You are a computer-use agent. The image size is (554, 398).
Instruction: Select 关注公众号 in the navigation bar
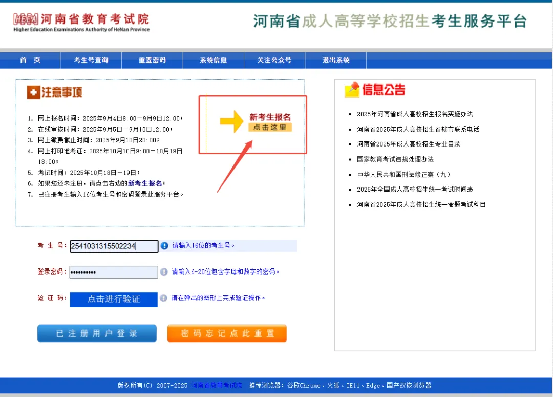pyautogui.click(x=274, y=60)
